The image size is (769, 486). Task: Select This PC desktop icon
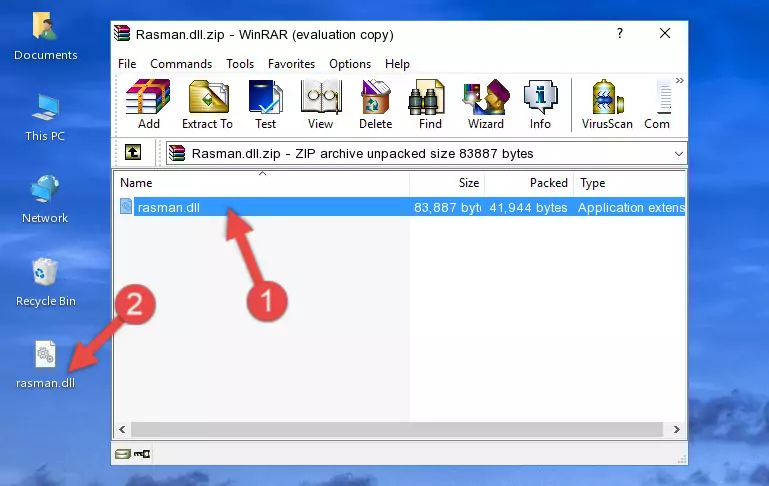pos(45,118)
